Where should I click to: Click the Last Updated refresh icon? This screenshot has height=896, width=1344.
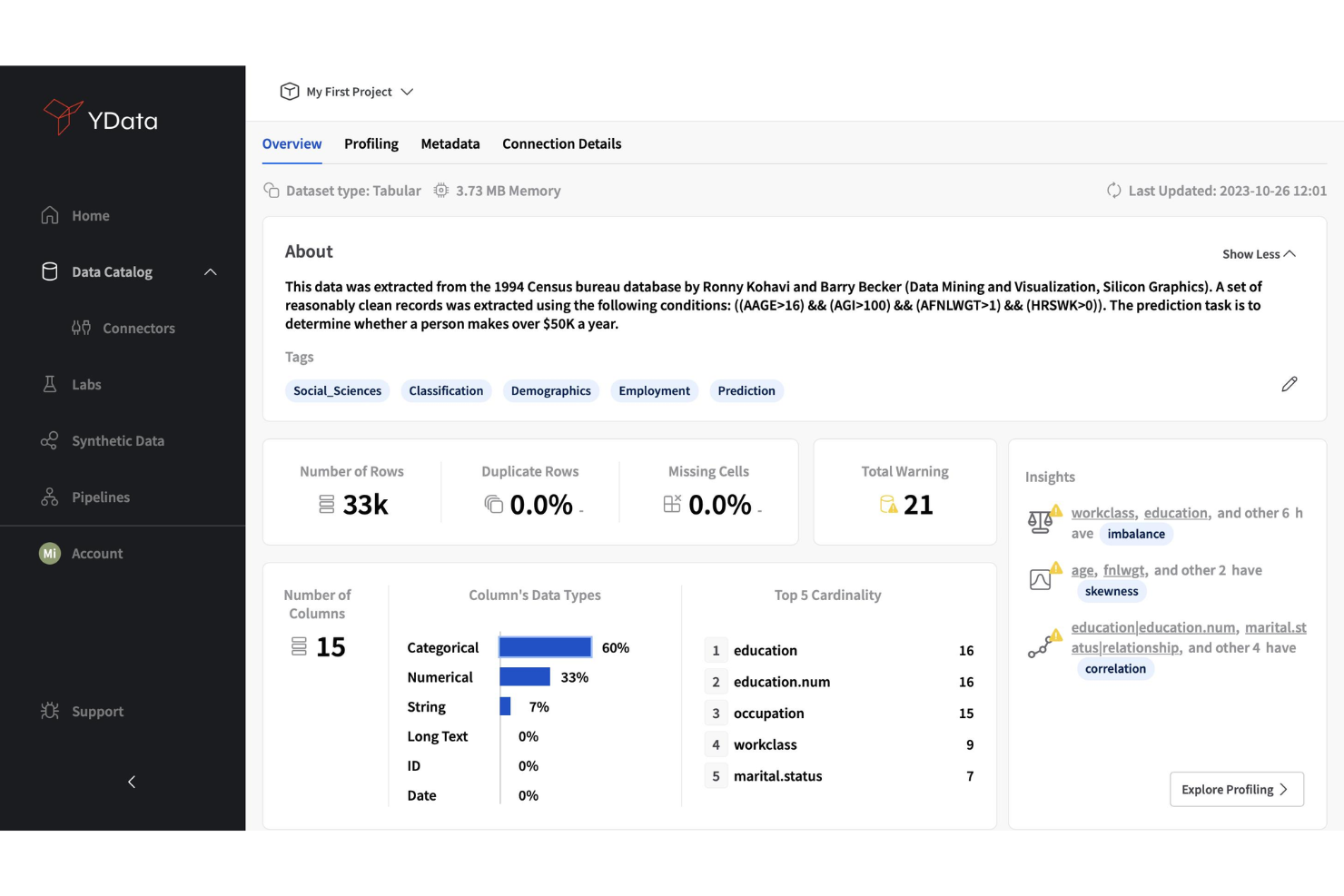pyautogui.click(x=1114, y=191)
